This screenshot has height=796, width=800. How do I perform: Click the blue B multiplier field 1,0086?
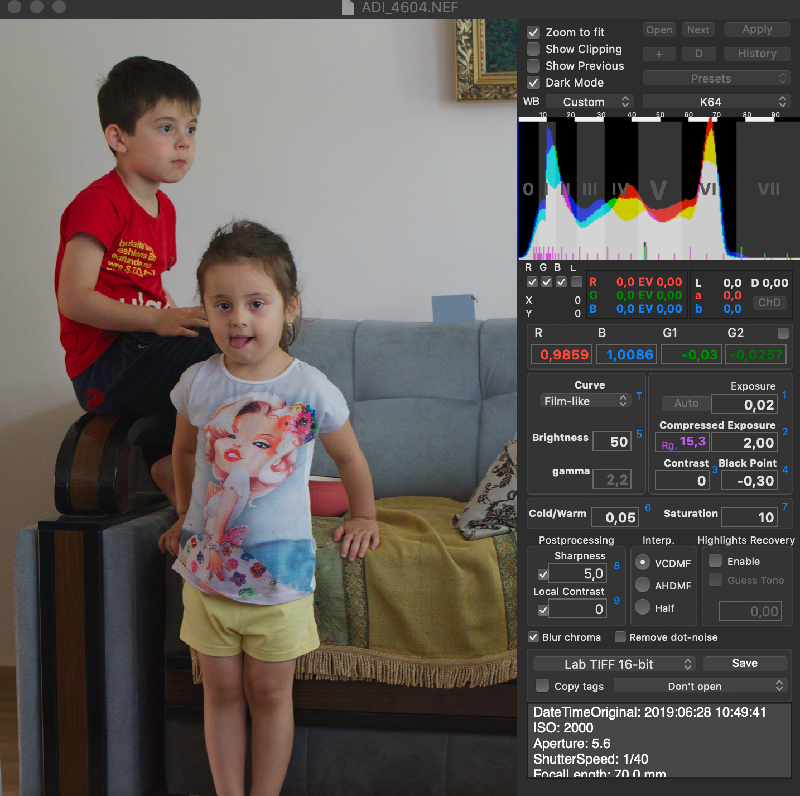[627, 354]
